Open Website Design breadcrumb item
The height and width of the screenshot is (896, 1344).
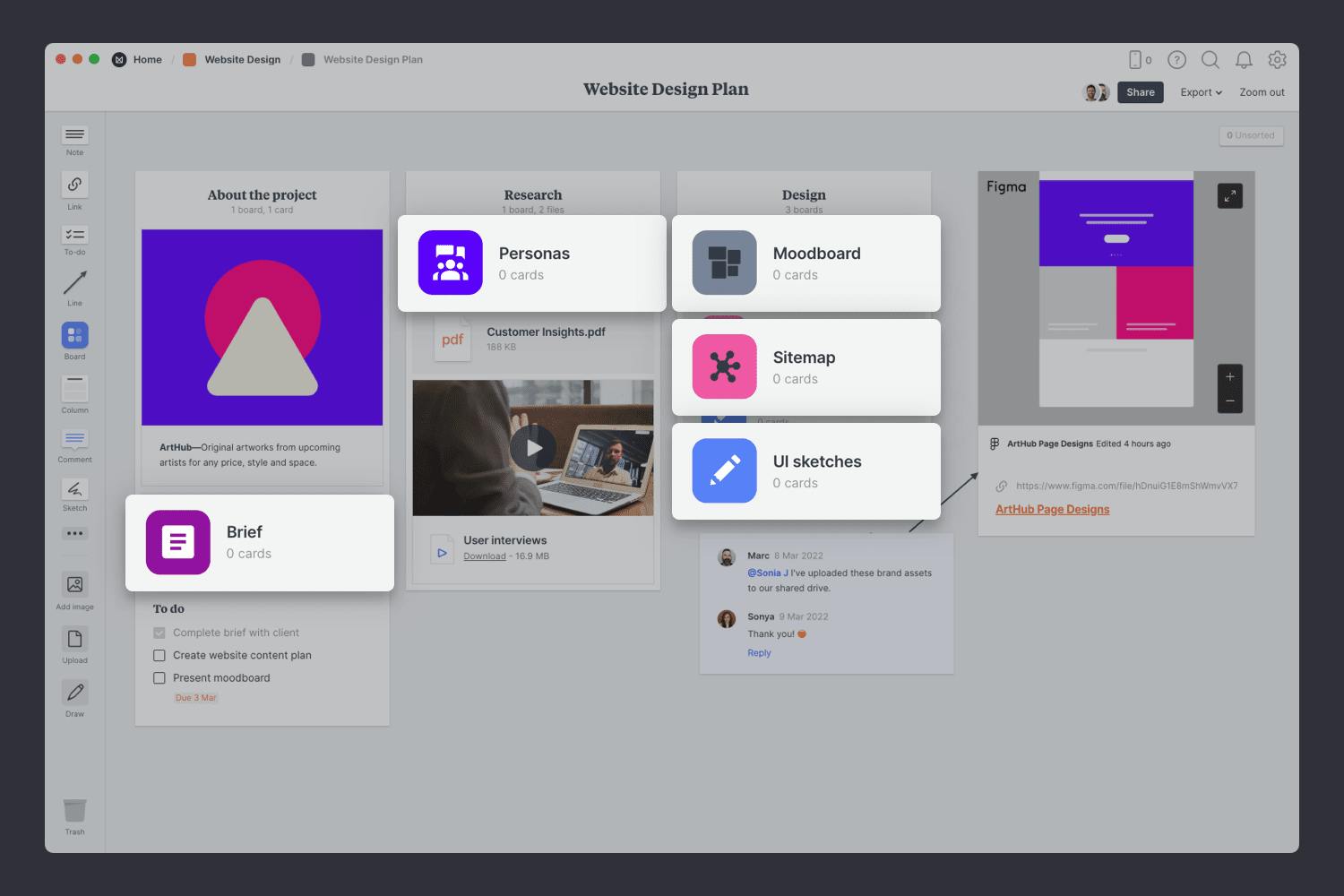[242, 60]
